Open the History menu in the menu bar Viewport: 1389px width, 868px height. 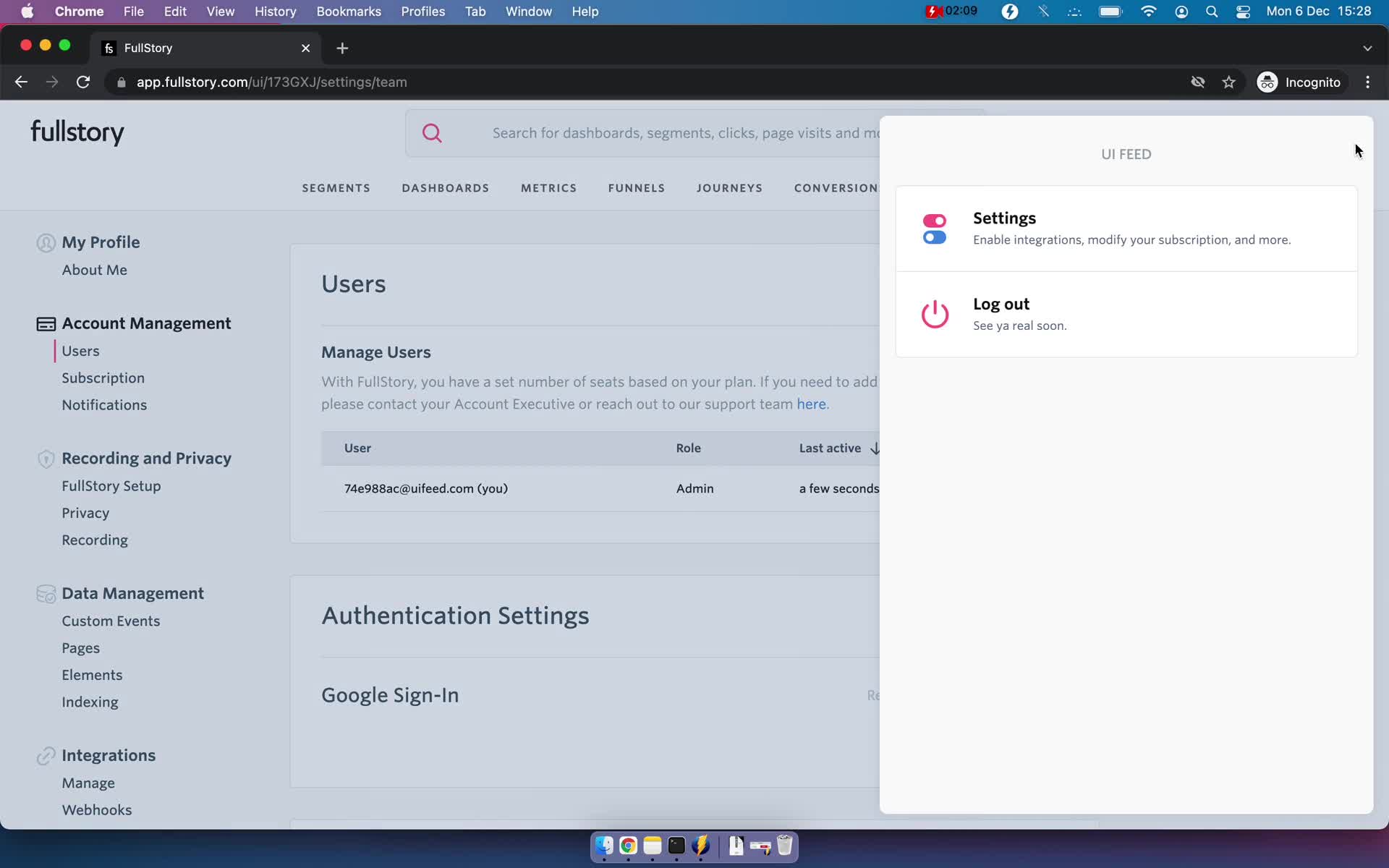click(275, 12)
